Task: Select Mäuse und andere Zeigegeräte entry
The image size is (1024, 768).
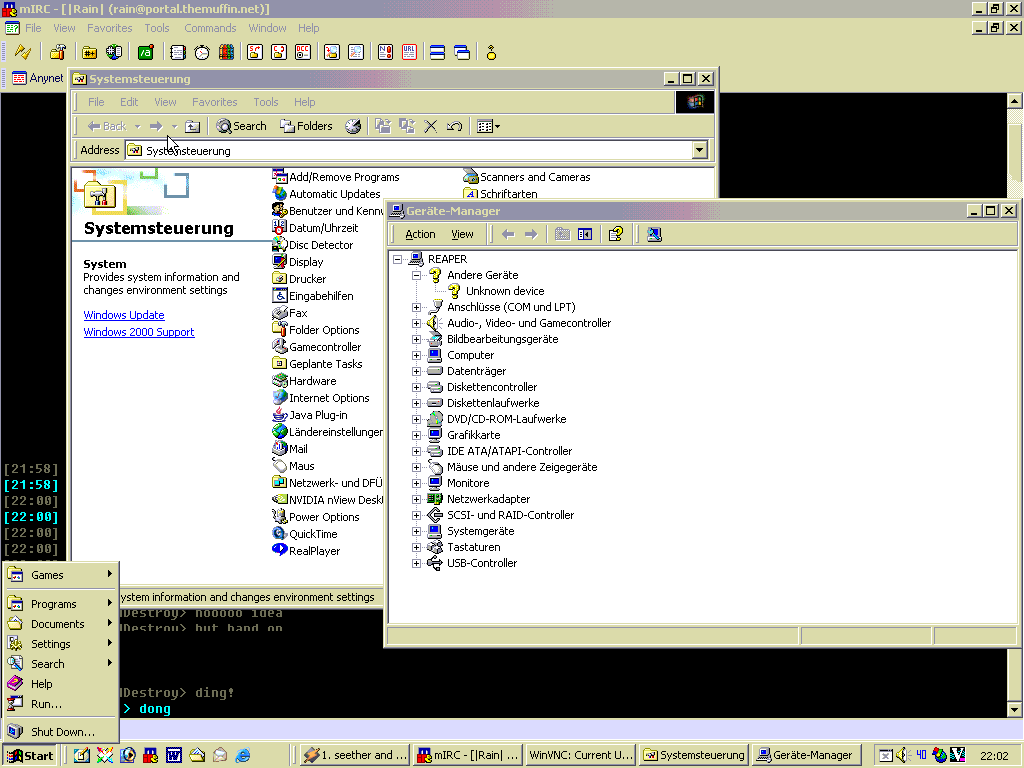Action: 522,467
